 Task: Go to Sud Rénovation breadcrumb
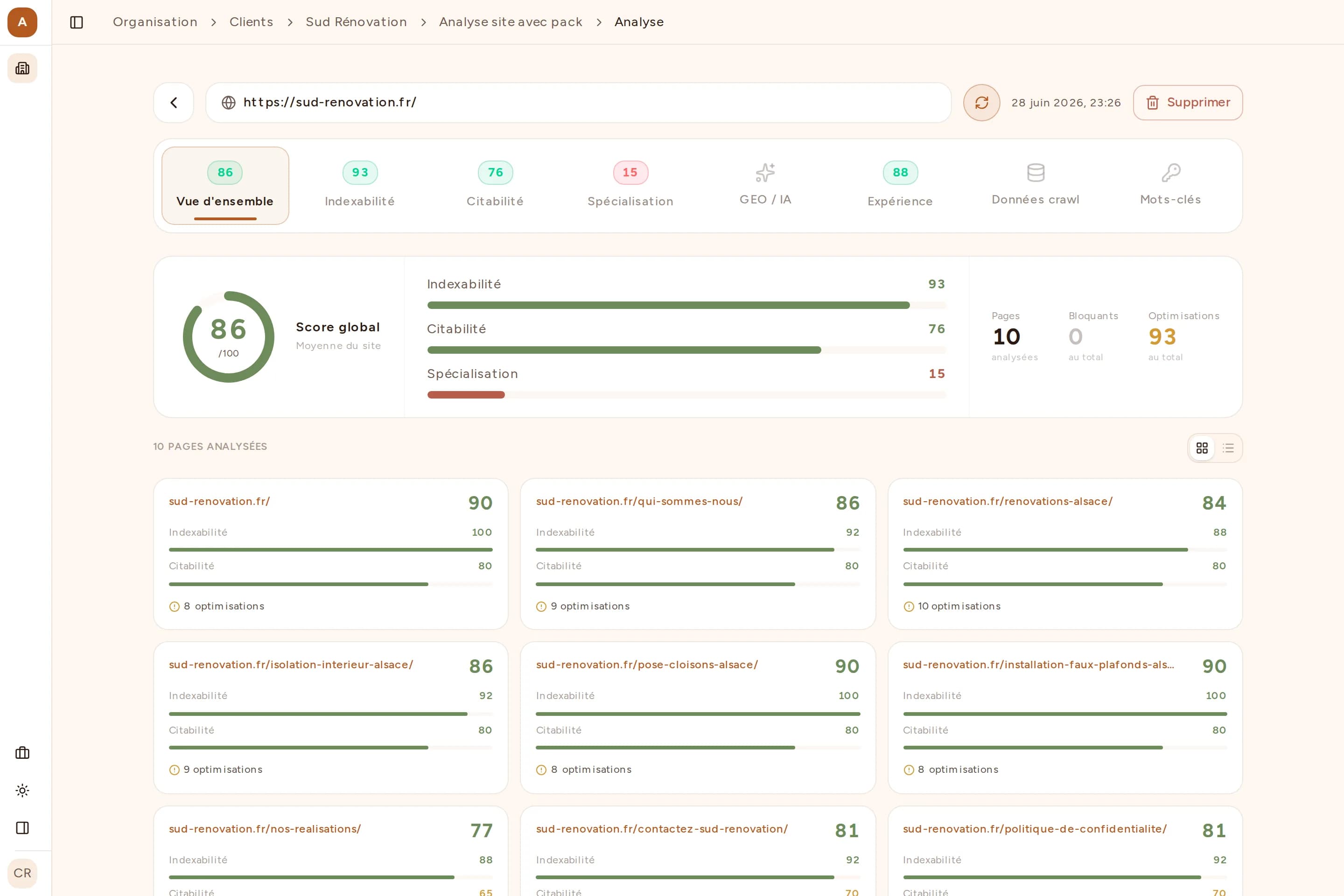356,22
